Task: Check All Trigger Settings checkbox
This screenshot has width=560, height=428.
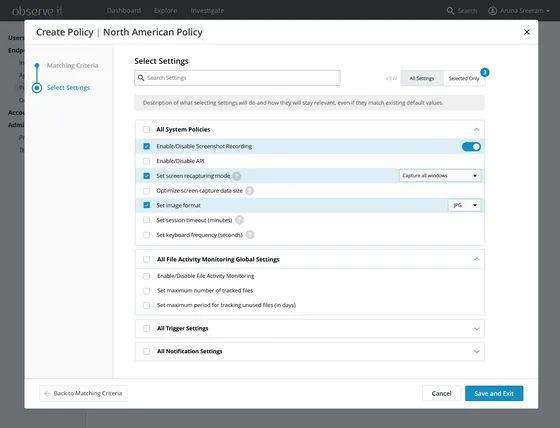Action: tap(146, 328)
